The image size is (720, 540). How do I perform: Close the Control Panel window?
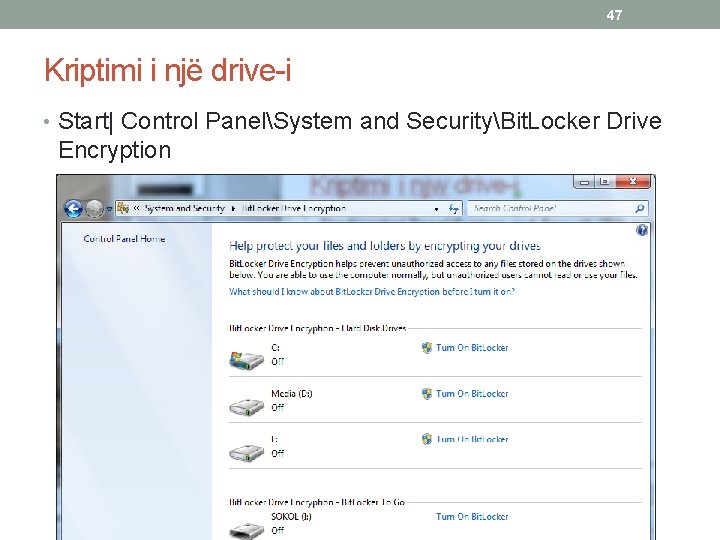coord(632,182)
